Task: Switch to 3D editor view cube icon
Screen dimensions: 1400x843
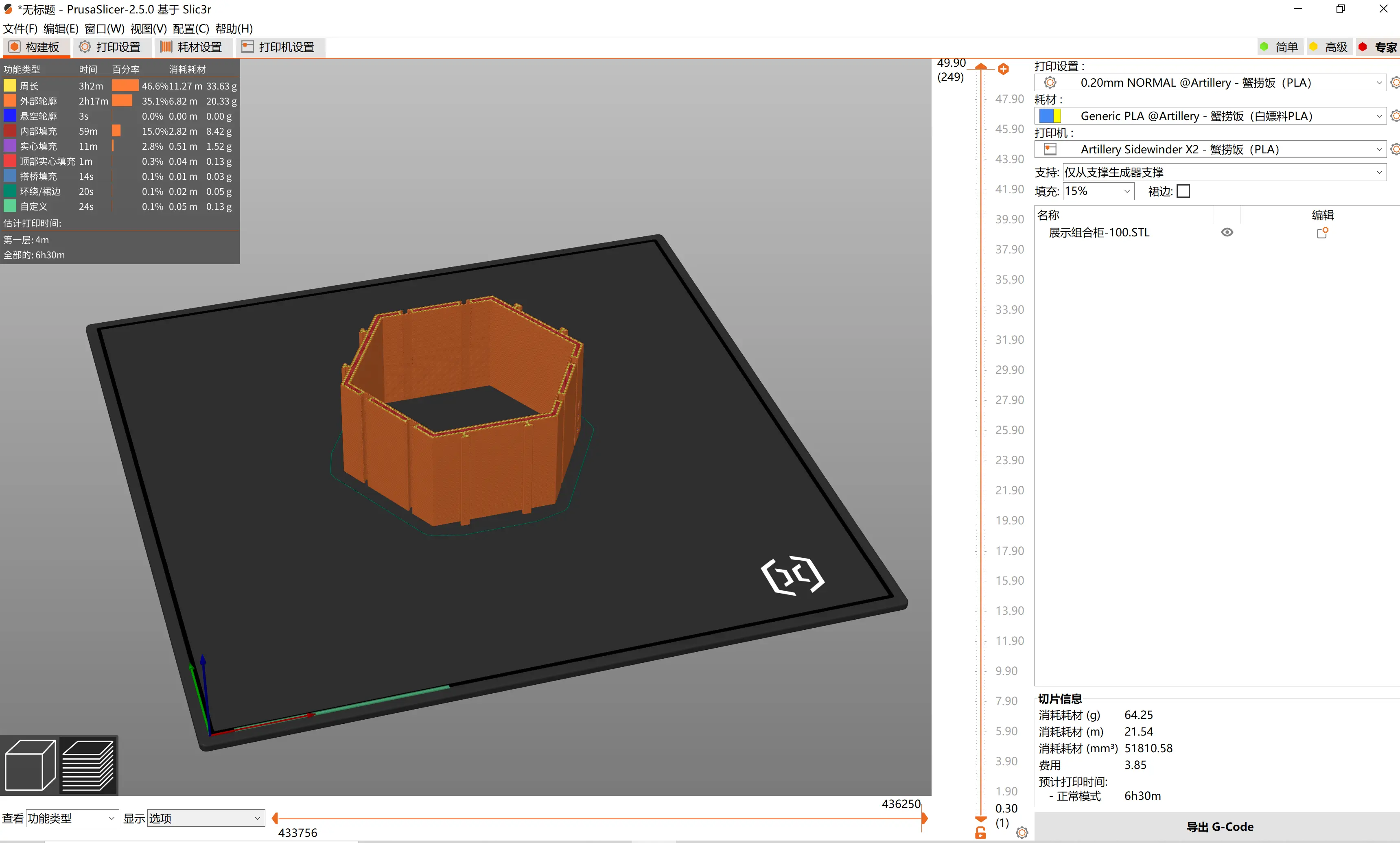Action: click(x=30, y=765)
